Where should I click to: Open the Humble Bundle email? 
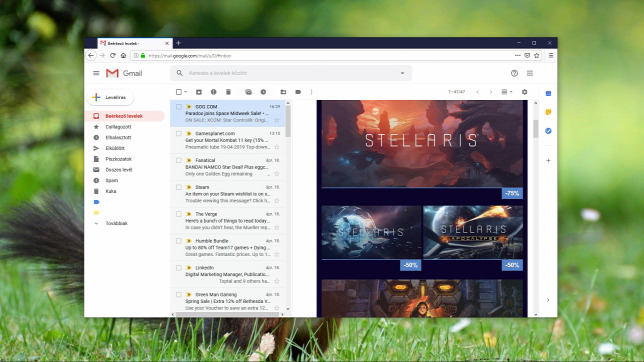(228, 248)
